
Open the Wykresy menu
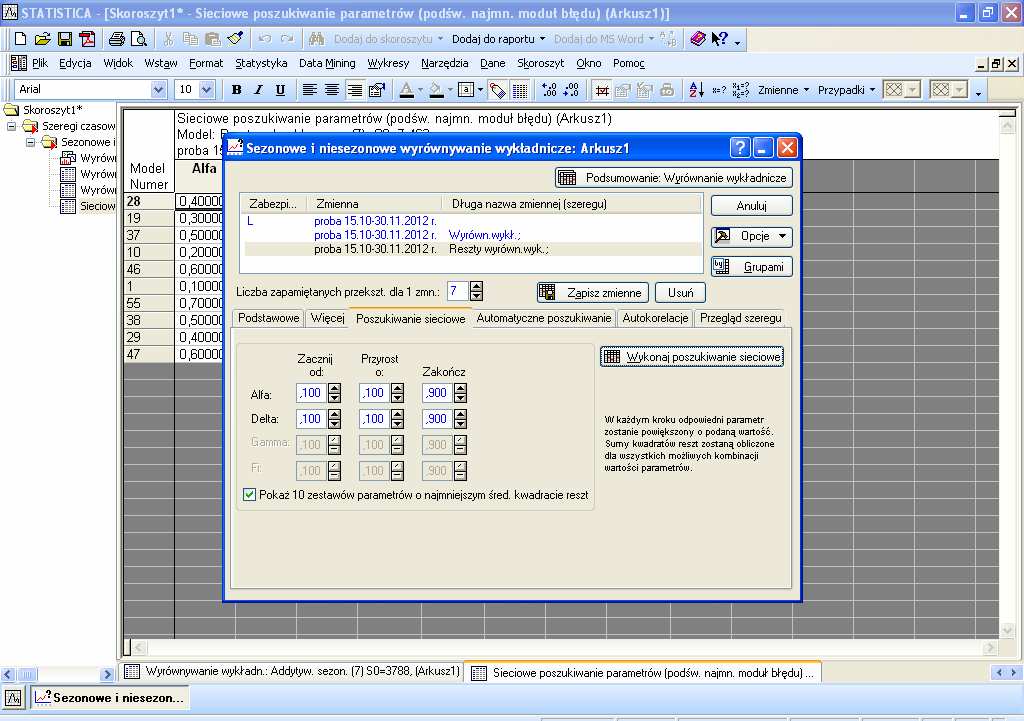coord(388,63)
